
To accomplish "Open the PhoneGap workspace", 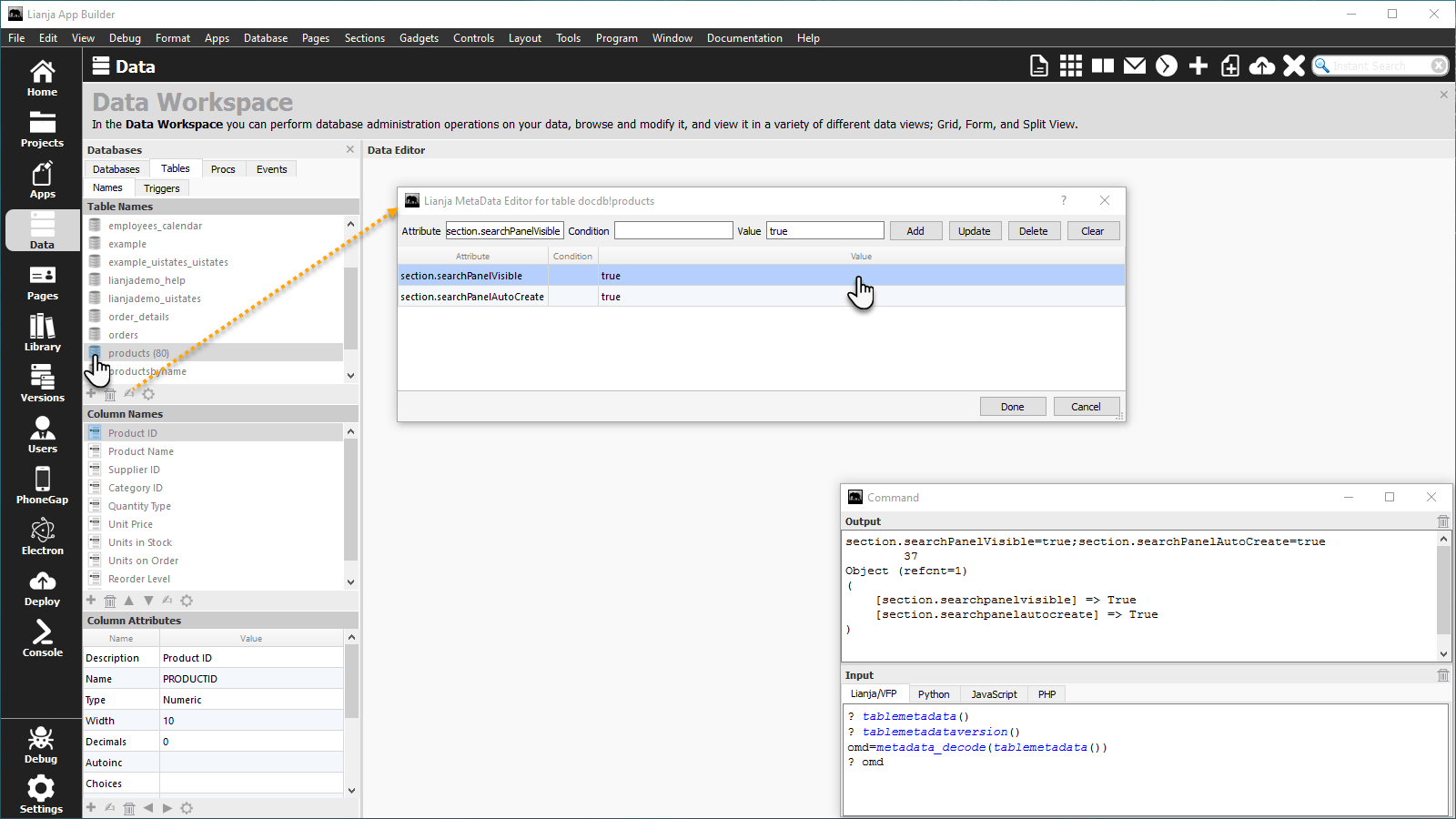I will pos(42,486).
